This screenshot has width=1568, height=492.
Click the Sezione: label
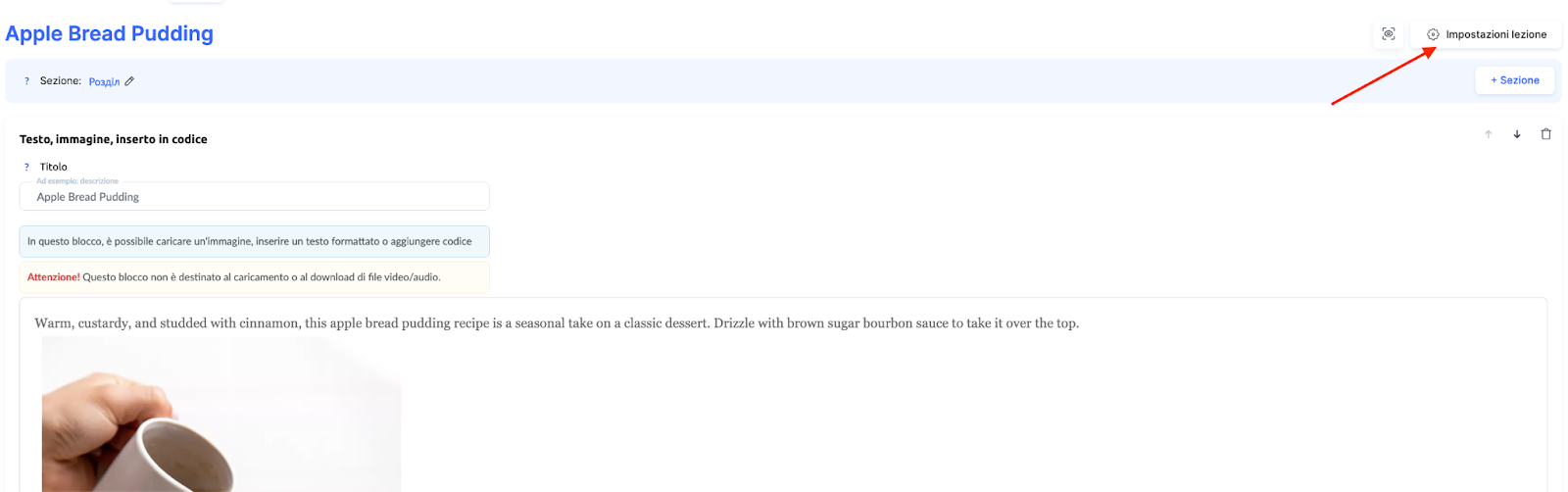(61, 81)
